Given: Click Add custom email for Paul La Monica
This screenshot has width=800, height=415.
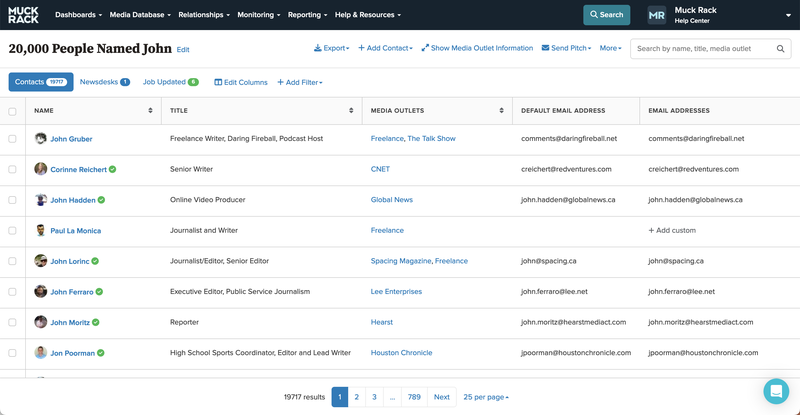Looking at the screenshot, I should 672,230.
